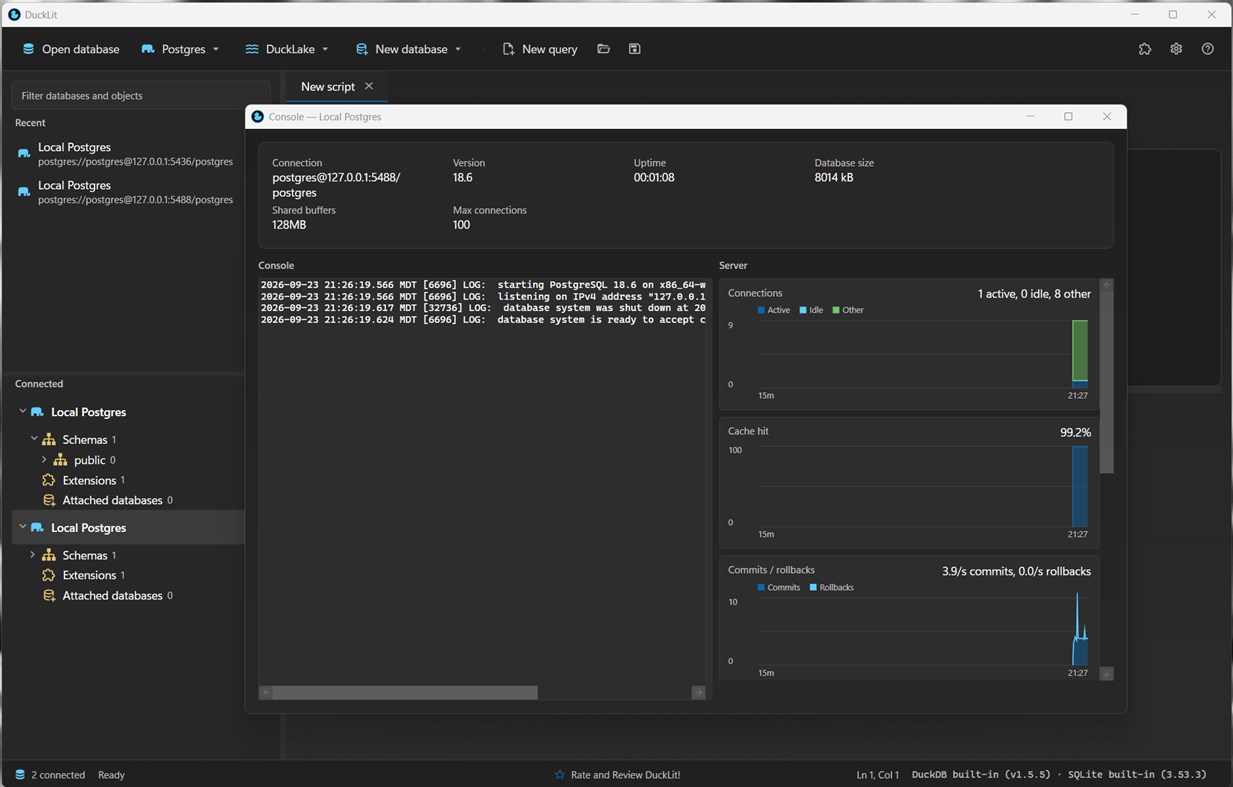Expand the second Schemas node
The width and height of the screenshot is (1233, 787).
pyautogui.click(x=33, y=555)
